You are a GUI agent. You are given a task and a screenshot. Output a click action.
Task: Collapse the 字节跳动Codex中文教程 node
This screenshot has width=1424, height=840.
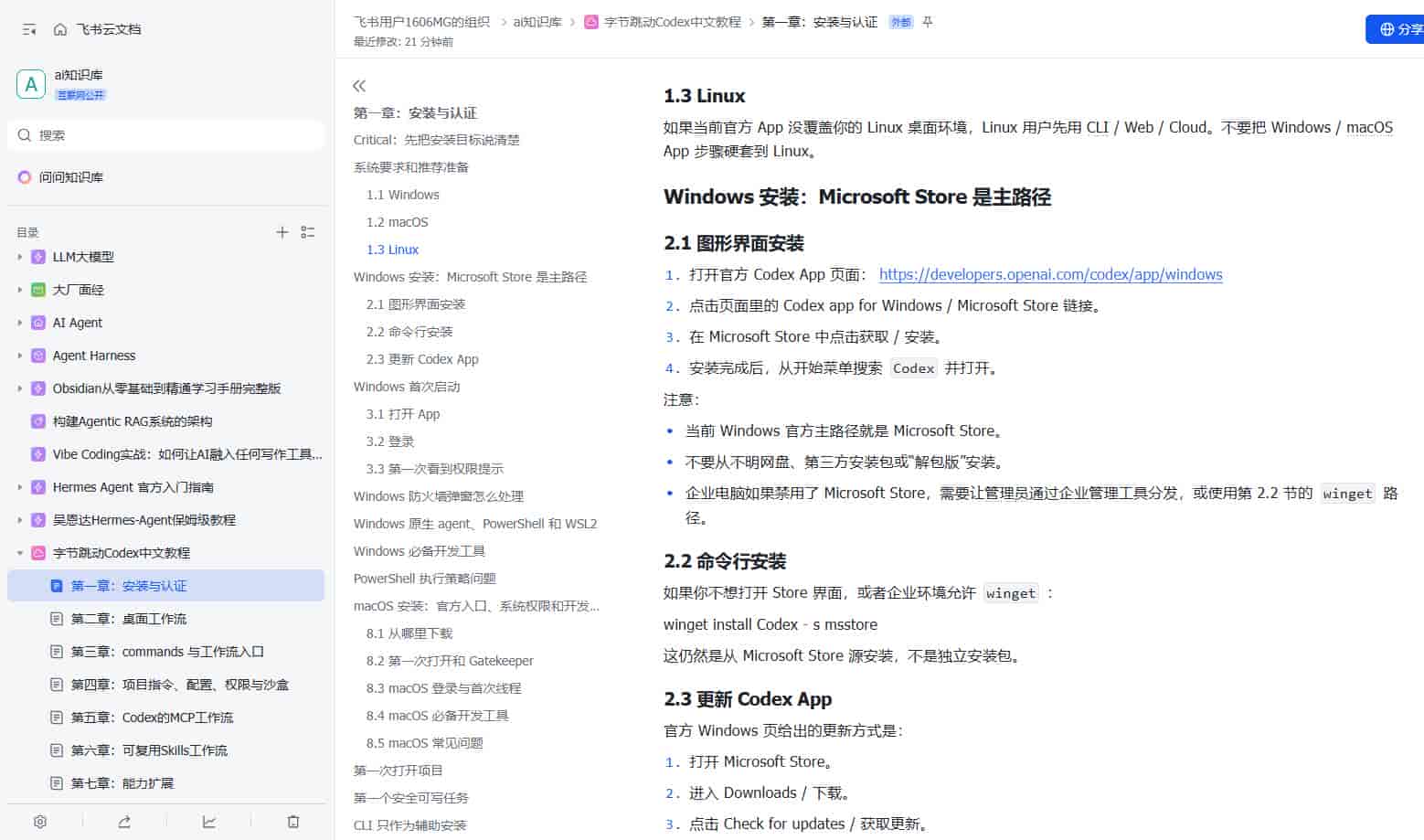(20, 553)
